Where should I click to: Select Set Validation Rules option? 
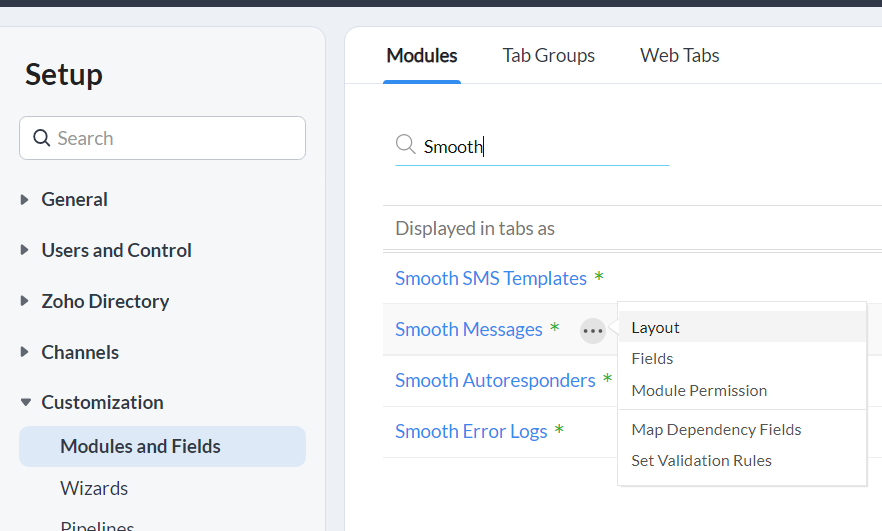pyautogui.click(x=701, y=461)
